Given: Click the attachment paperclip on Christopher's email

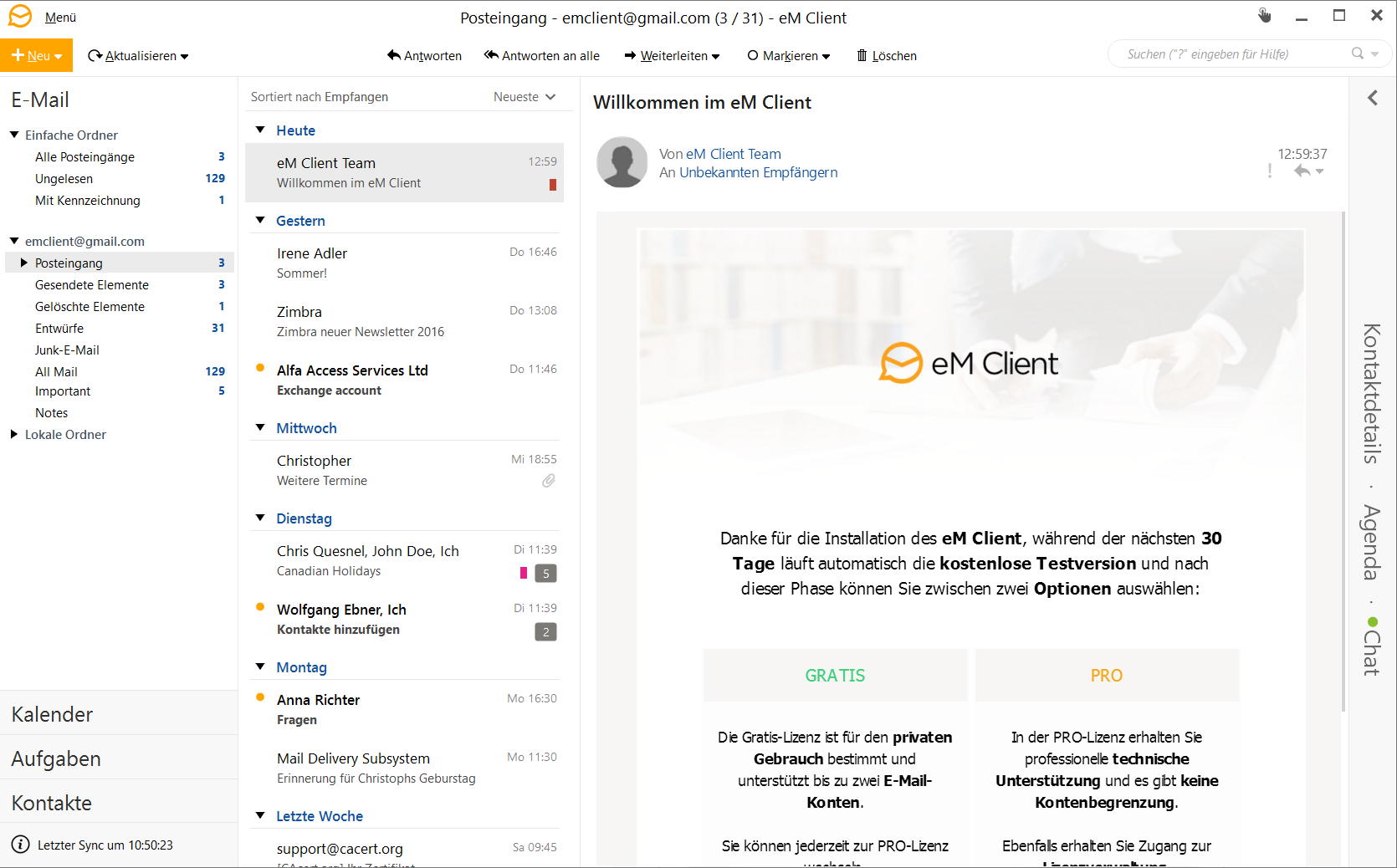Looking at the screenshot, I should [x=549, y=481].
